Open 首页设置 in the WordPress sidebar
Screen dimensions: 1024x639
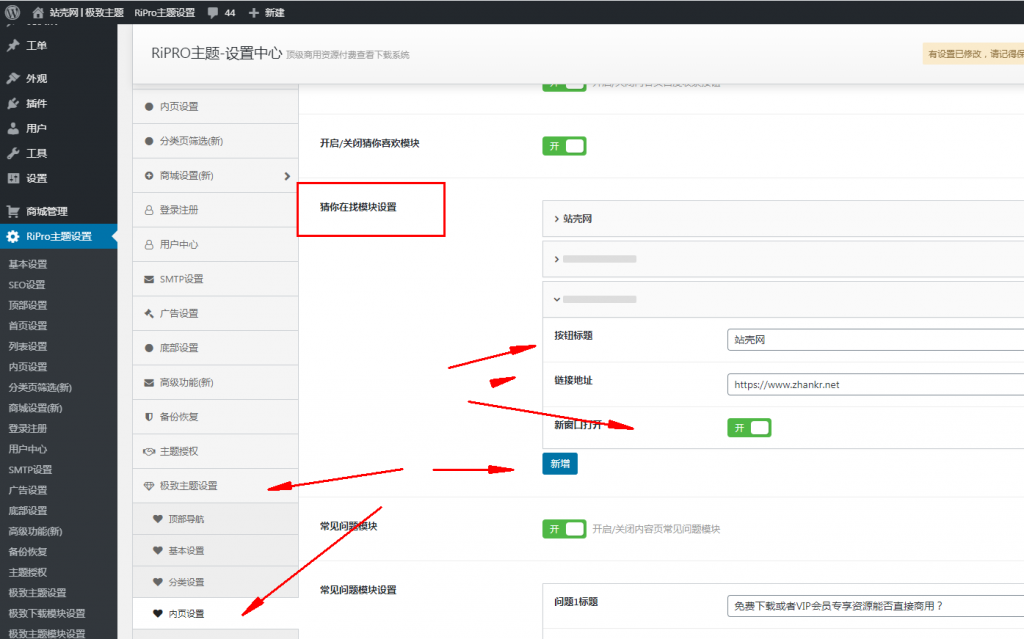click(28, 325)
